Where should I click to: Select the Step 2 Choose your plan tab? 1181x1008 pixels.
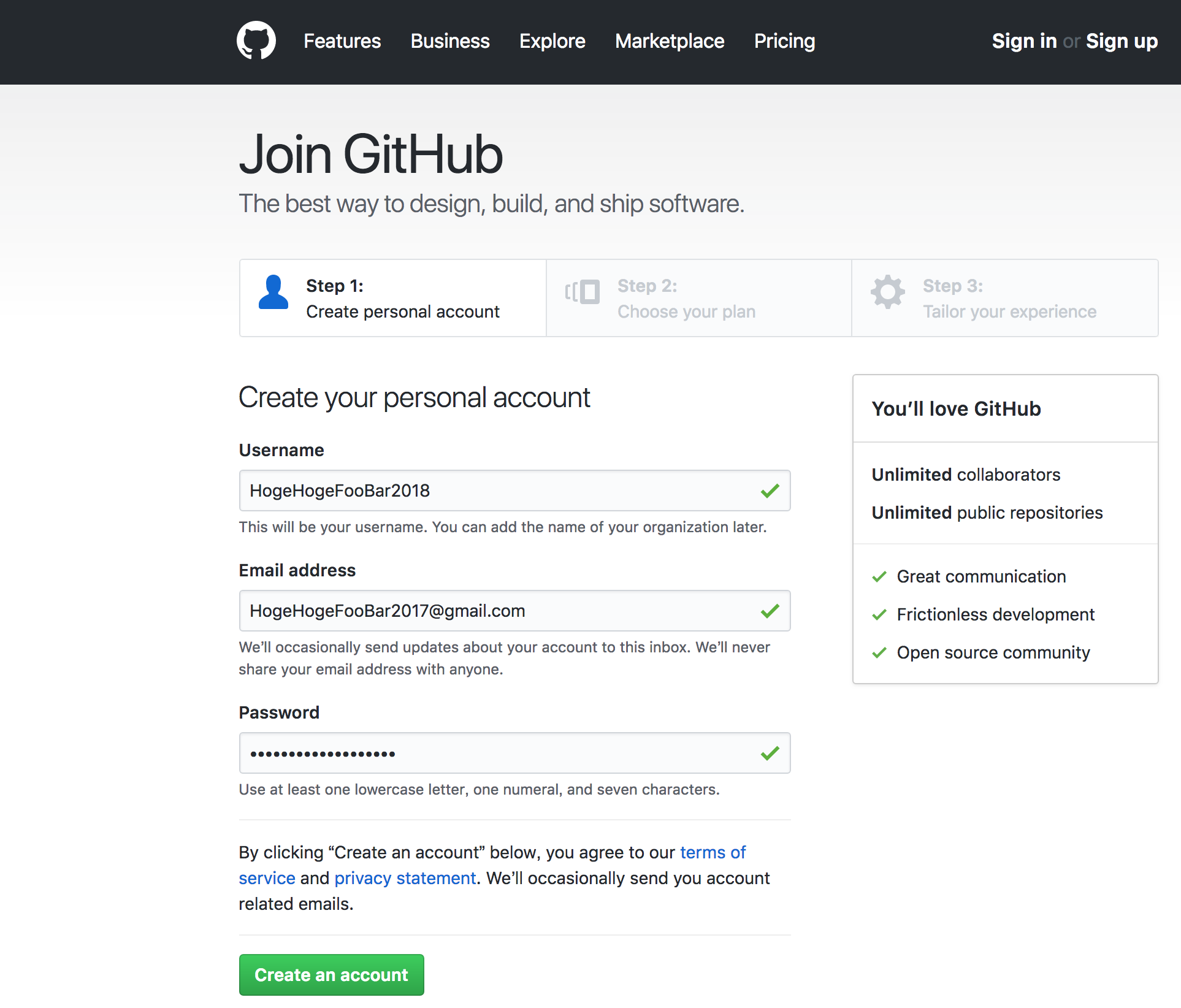(x=699, y=298)
